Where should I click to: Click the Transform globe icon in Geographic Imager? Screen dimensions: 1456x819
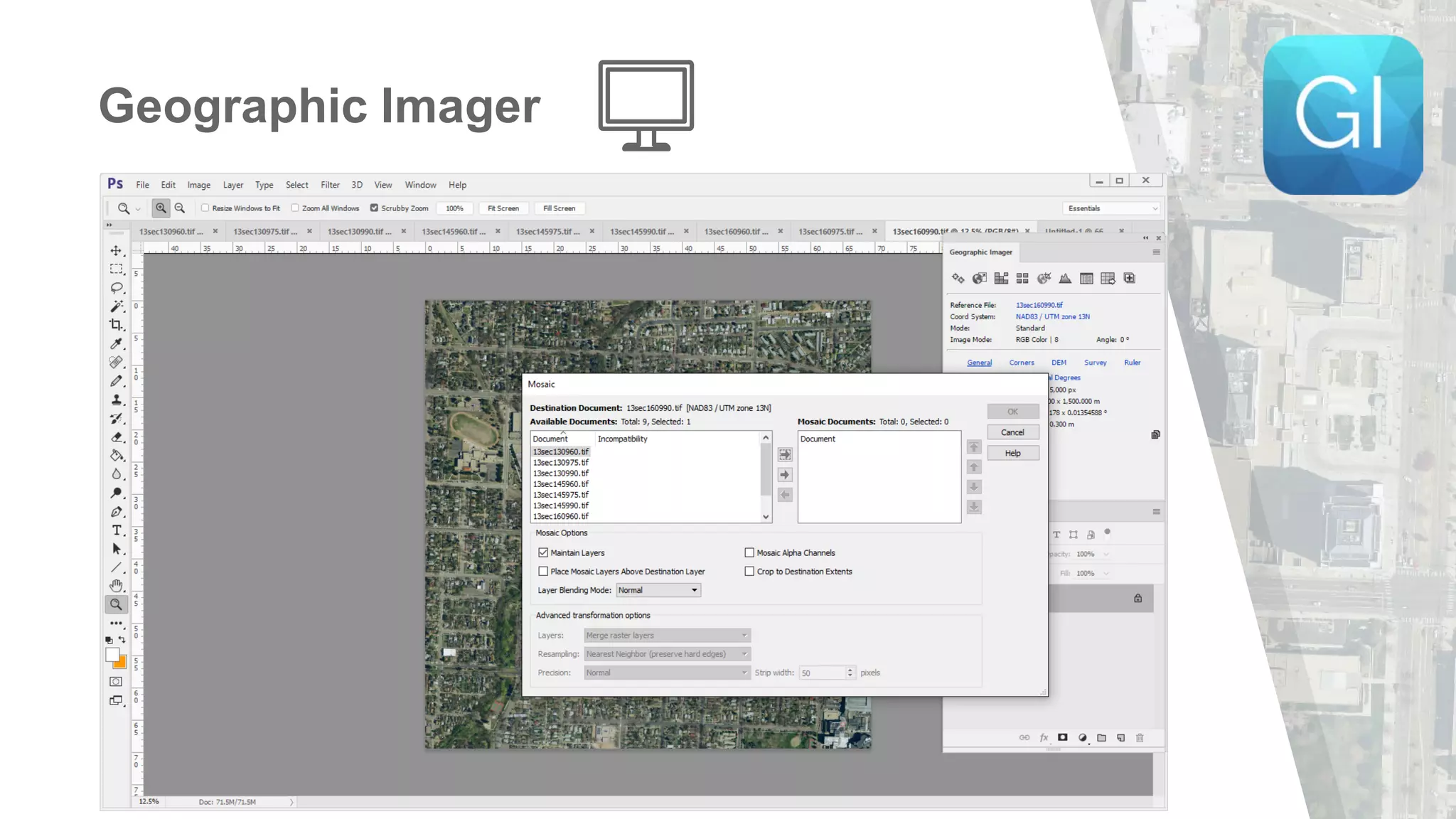click(x=980, y=278)
